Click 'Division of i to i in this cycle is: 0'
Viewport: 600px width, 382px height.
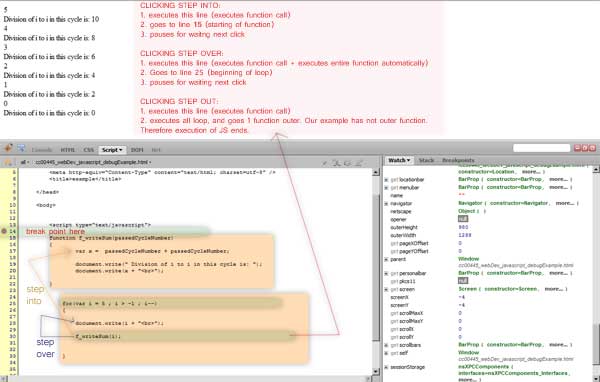49,113
